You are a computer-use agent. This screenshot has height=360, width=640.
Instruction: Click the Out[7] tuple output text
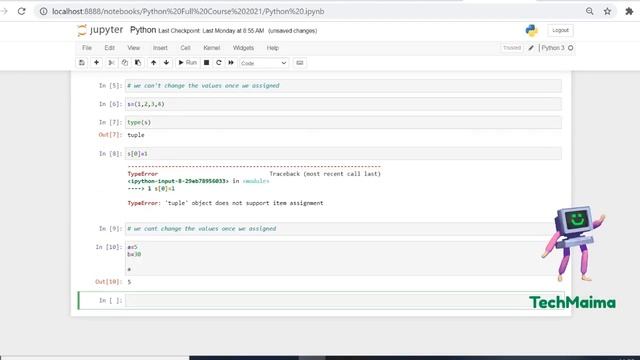point(136,135)
